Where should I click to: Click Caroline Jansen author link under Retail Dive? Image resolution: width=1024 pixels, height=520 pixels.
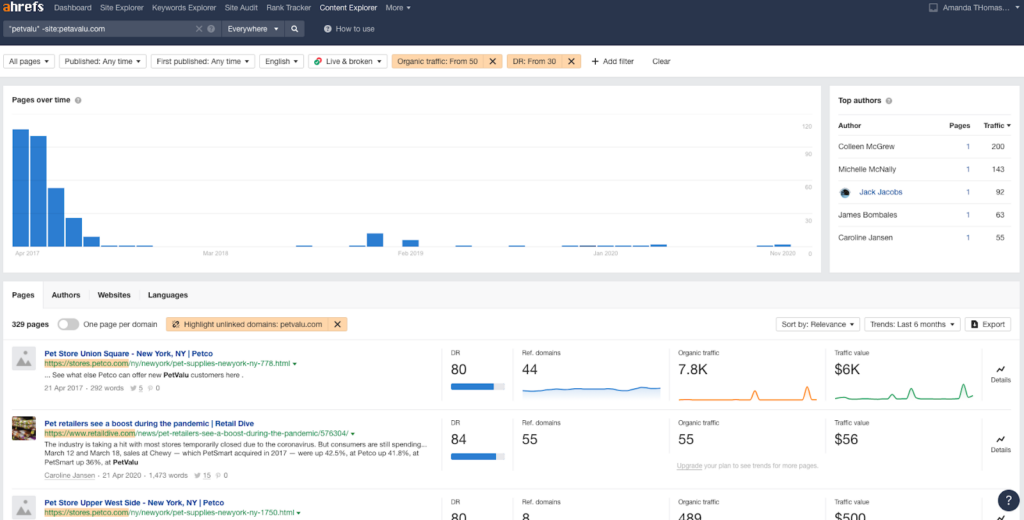69,476
